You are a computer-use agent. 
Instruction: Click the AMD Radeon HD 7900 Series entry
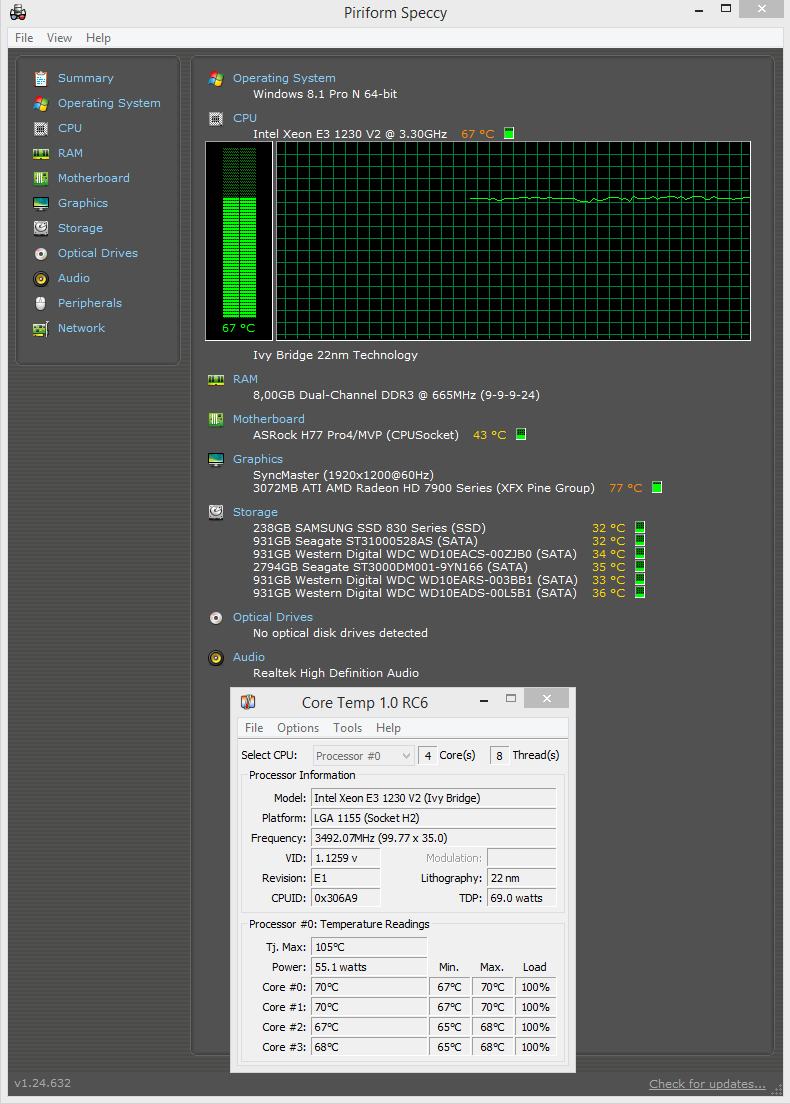[423, 488]
